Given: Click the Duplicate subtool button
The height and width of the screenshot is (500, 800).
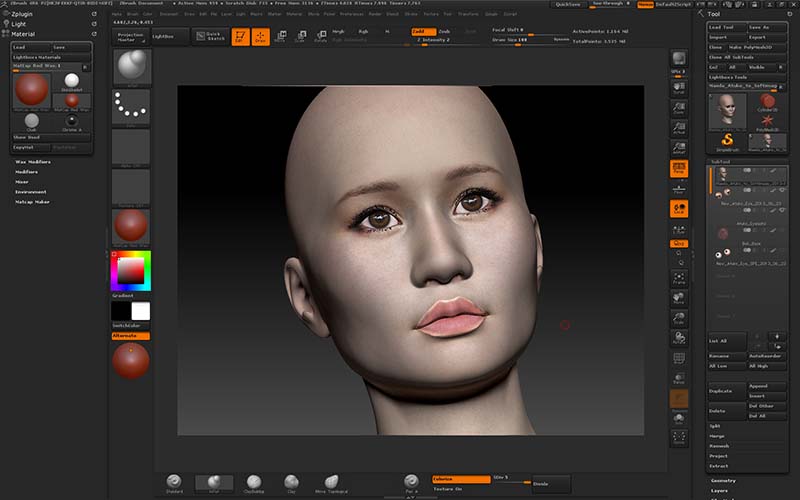Looking at the screenshot, I should pyautogui.click(x=727, y=391).
